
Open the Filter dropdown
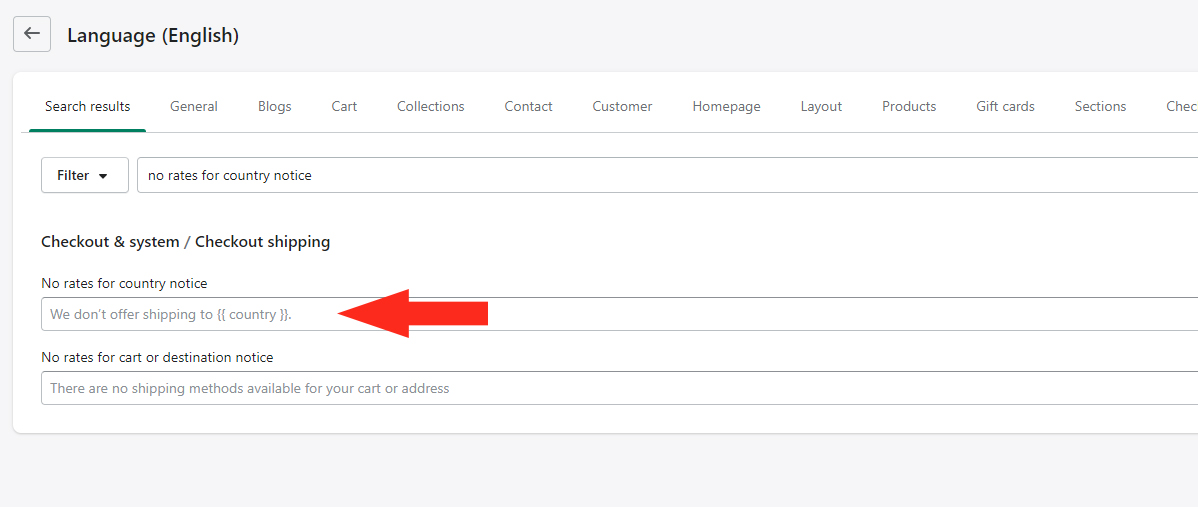[85, 175]
